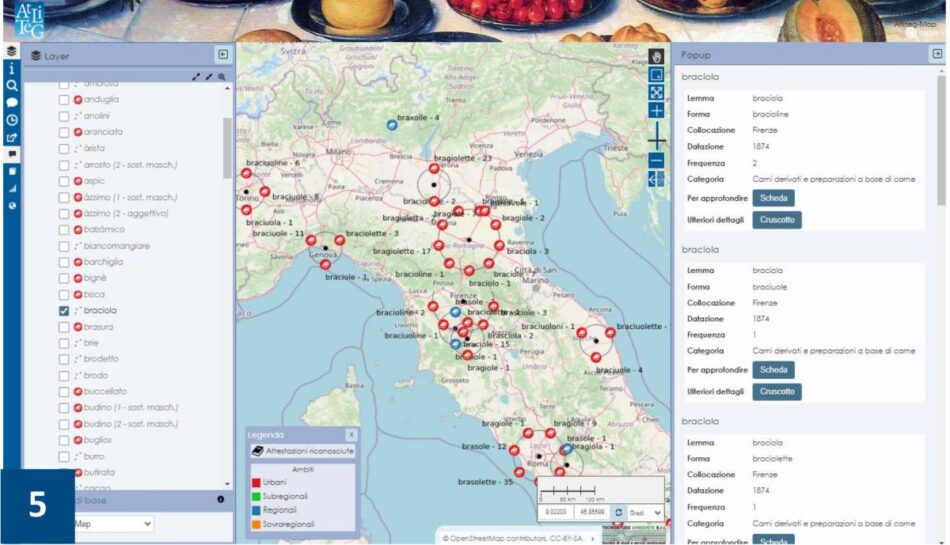Uncheck the braciola layer checkbox
Viewport: 950px width, 545px height.
pos(64,311)
